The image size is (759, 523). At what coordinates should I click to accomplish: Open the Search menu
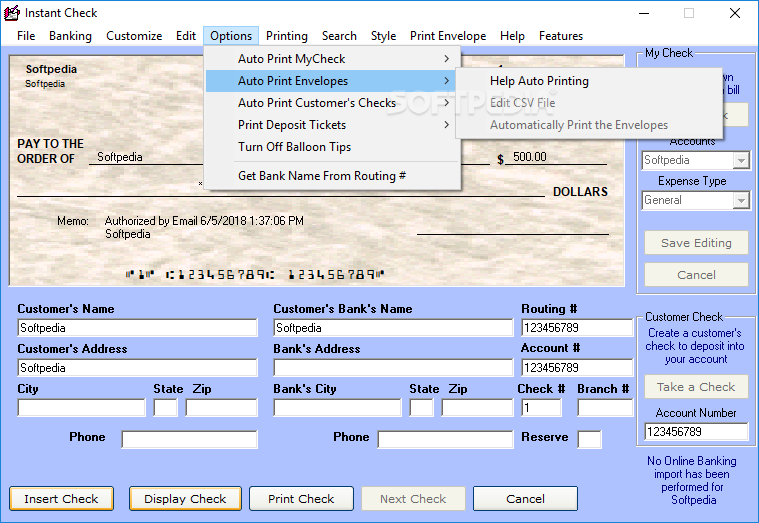click(339, 36)
